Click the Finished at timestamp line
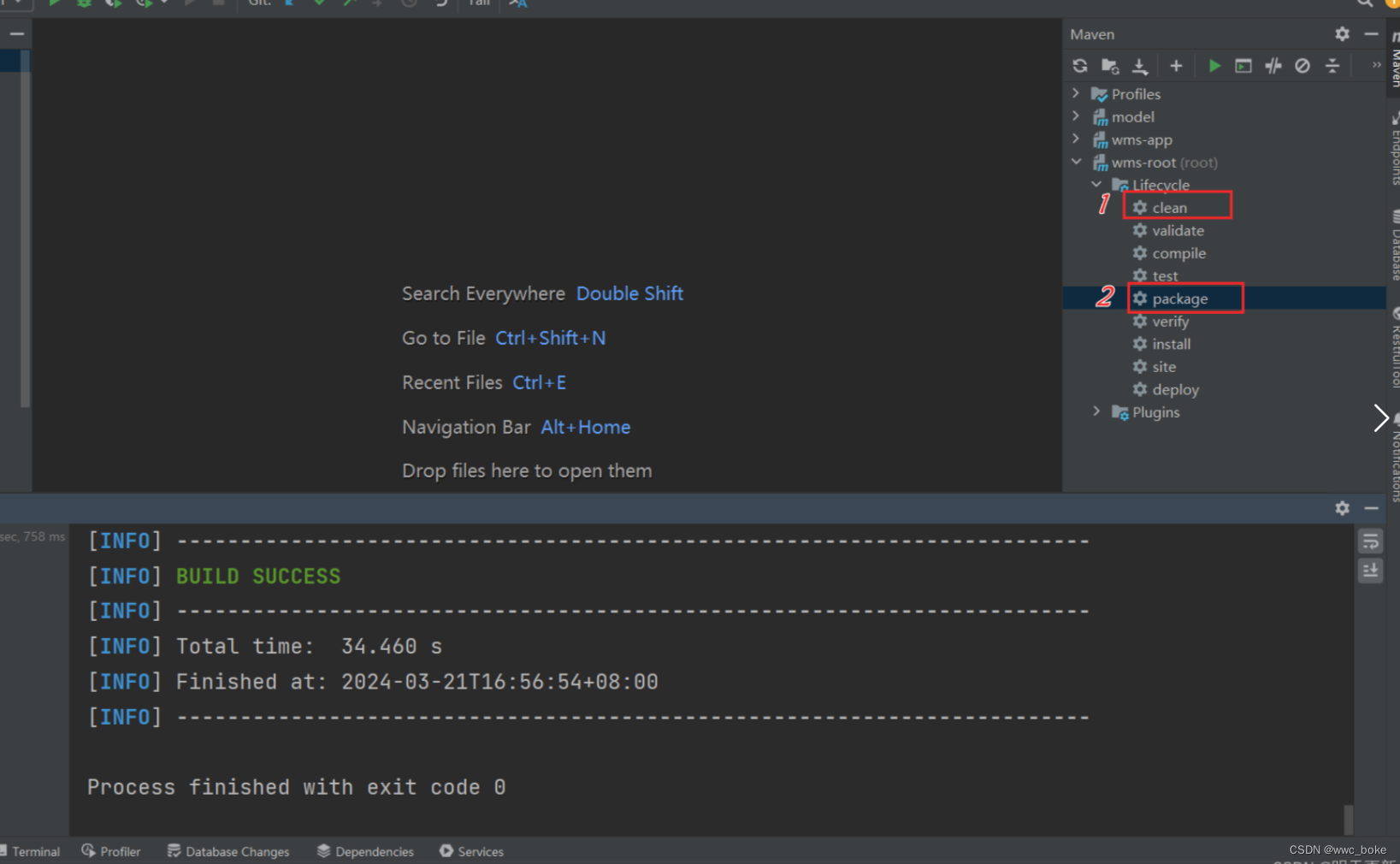This screenshot has width=1400, height=864. pos(417,682)
